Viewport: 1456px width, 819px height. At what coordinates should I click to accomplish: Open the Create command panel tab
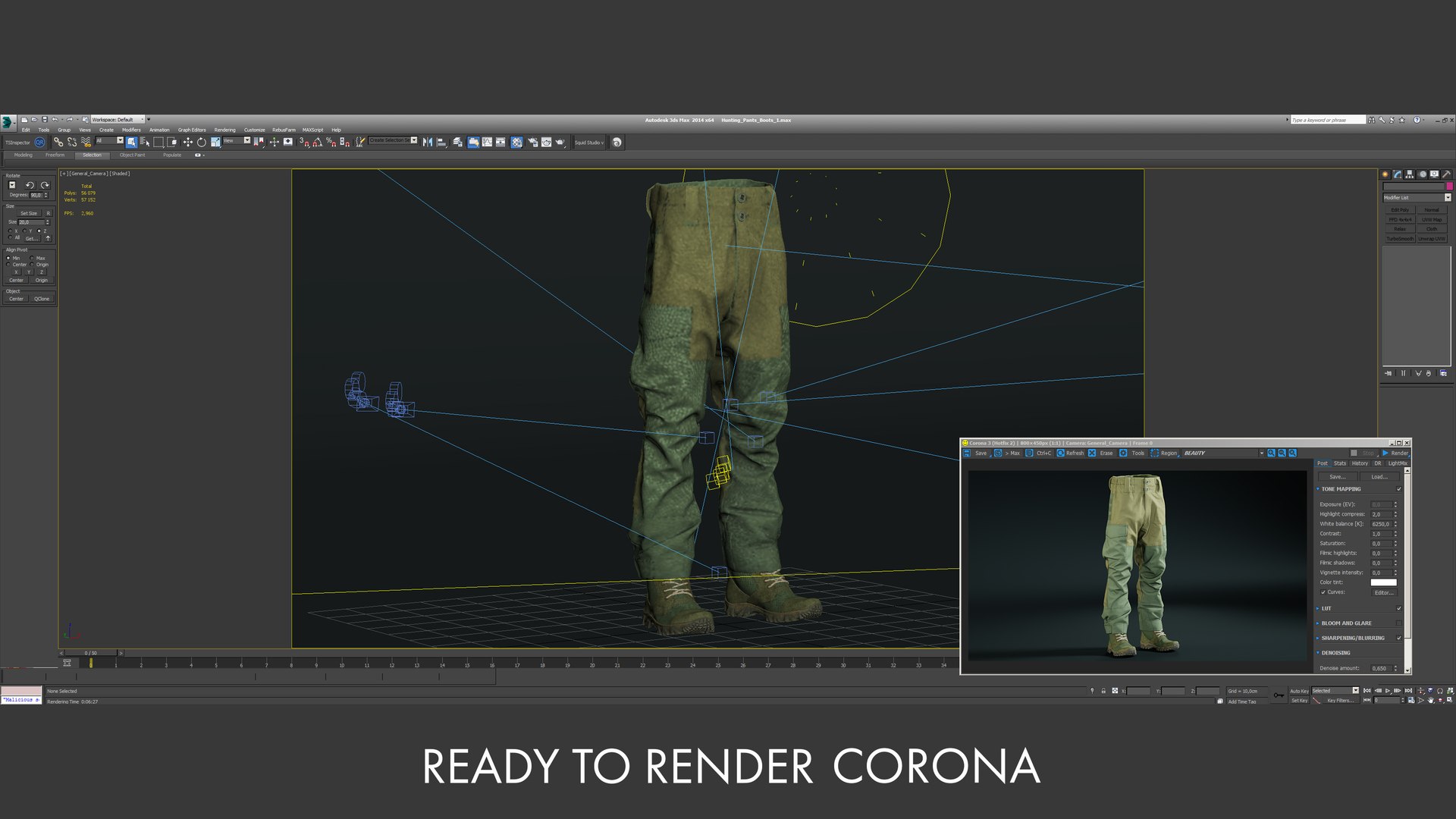(x=1385, y=174)
